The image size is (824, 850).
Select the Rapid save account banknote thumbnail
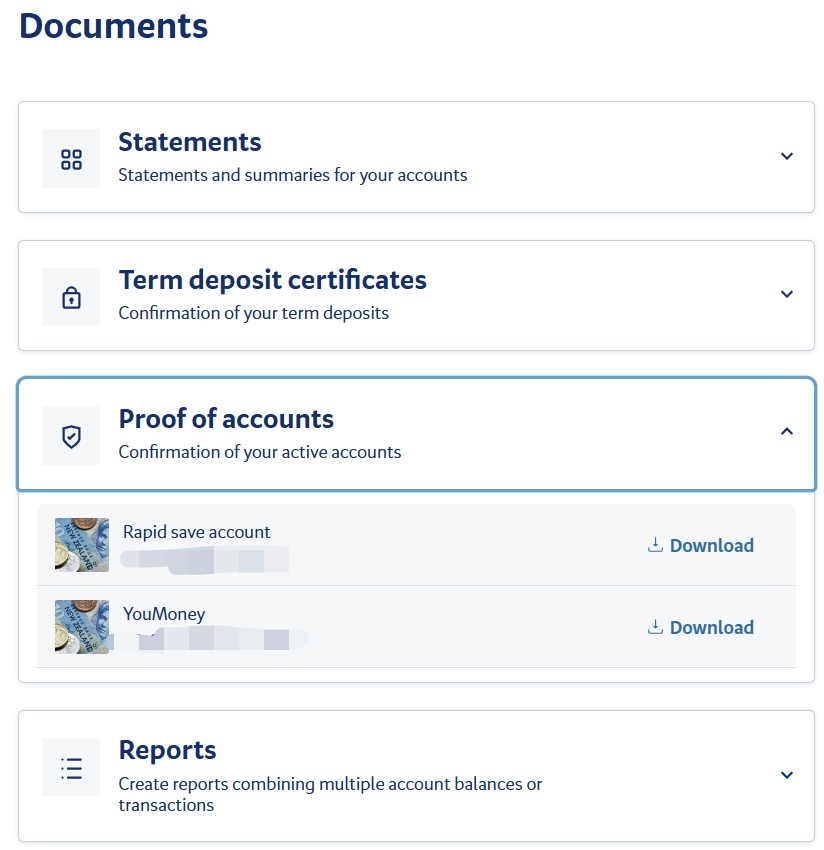click(82, 545)
